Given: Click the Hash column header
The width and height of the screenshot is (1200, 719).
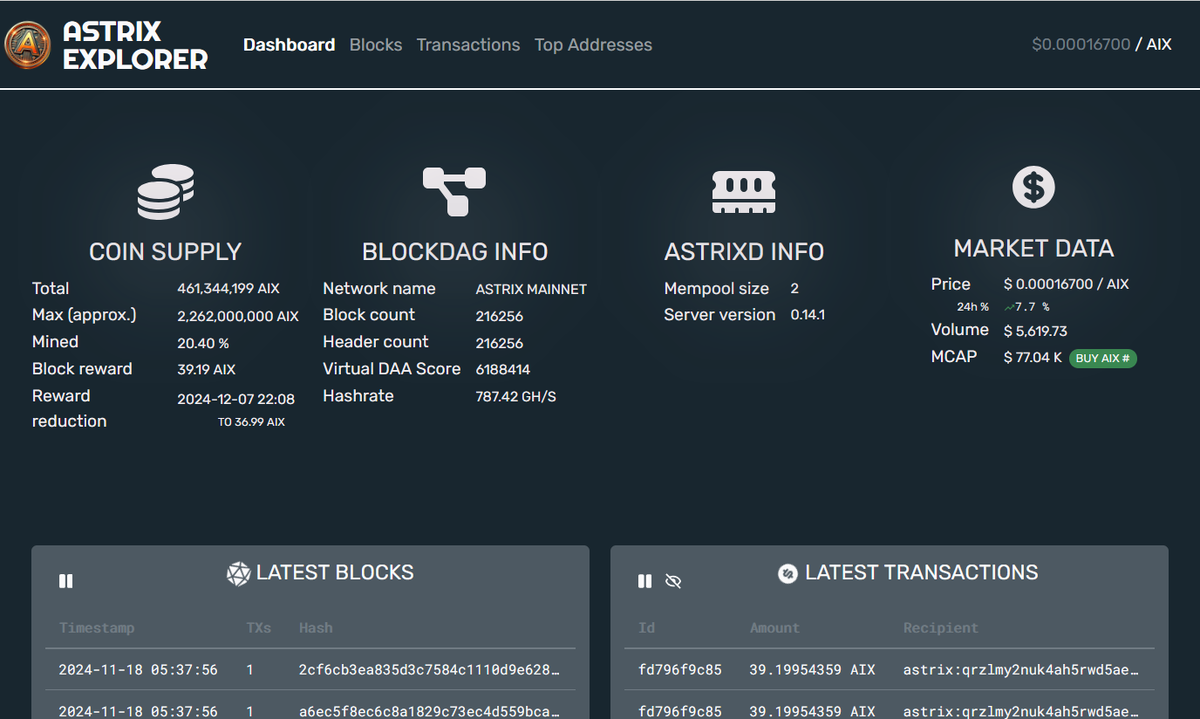Looking at the screenshot, I should [316, 628].
